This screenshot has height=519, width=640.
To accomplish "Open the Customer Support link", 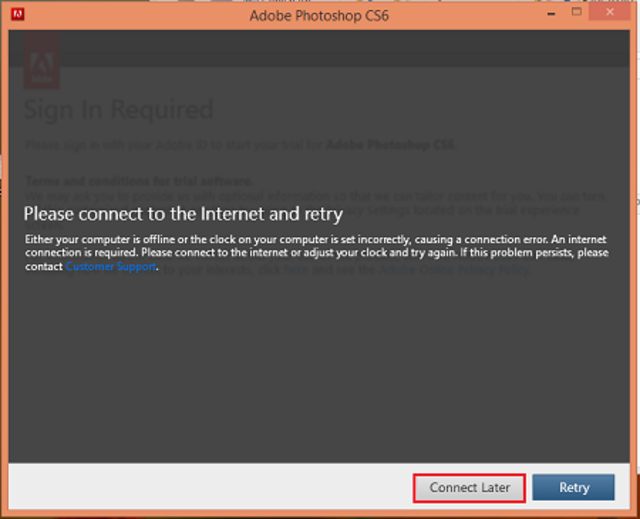I will (110, 267).
